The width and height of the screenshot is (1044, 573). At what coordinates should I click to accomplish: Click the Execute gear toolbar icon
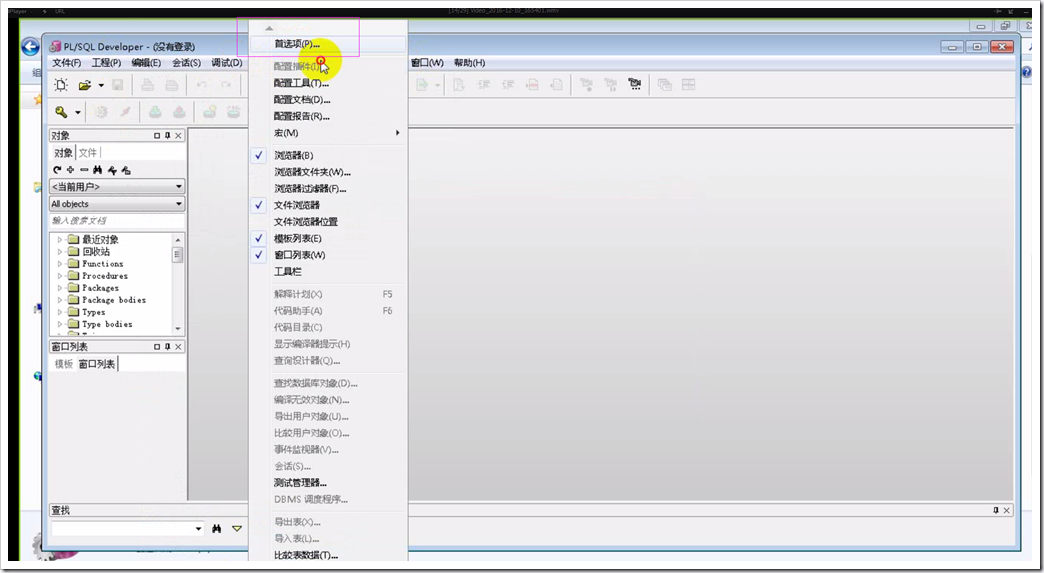click(101, 112)
